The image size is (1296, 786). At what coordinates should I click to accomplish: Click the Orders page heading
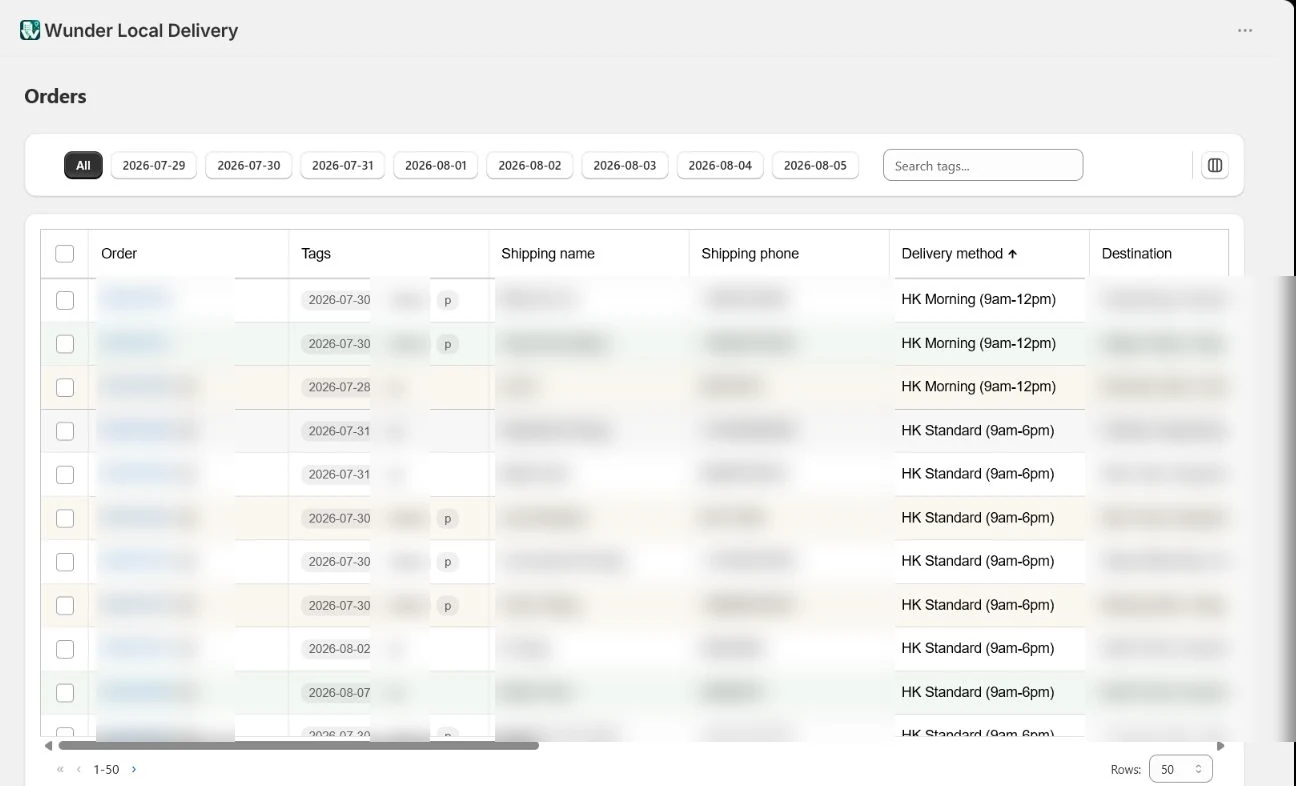(56, 97)
